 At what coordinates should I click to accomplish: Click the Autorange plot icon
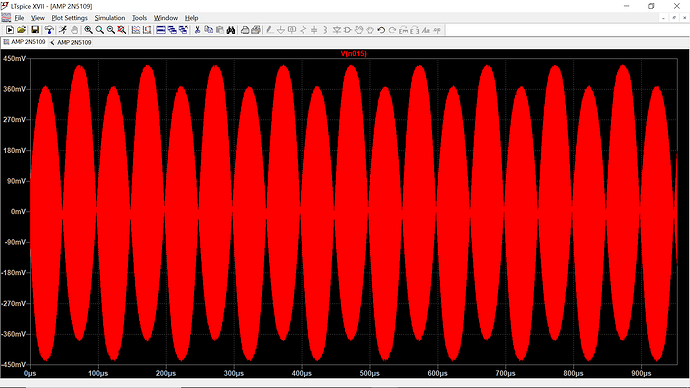coord(136,30)
